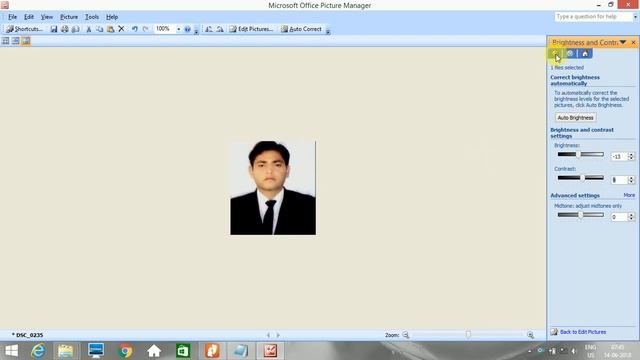Click the Midtone value field
The height and width of the screenshot is (360, 640).
coord(619,217)
